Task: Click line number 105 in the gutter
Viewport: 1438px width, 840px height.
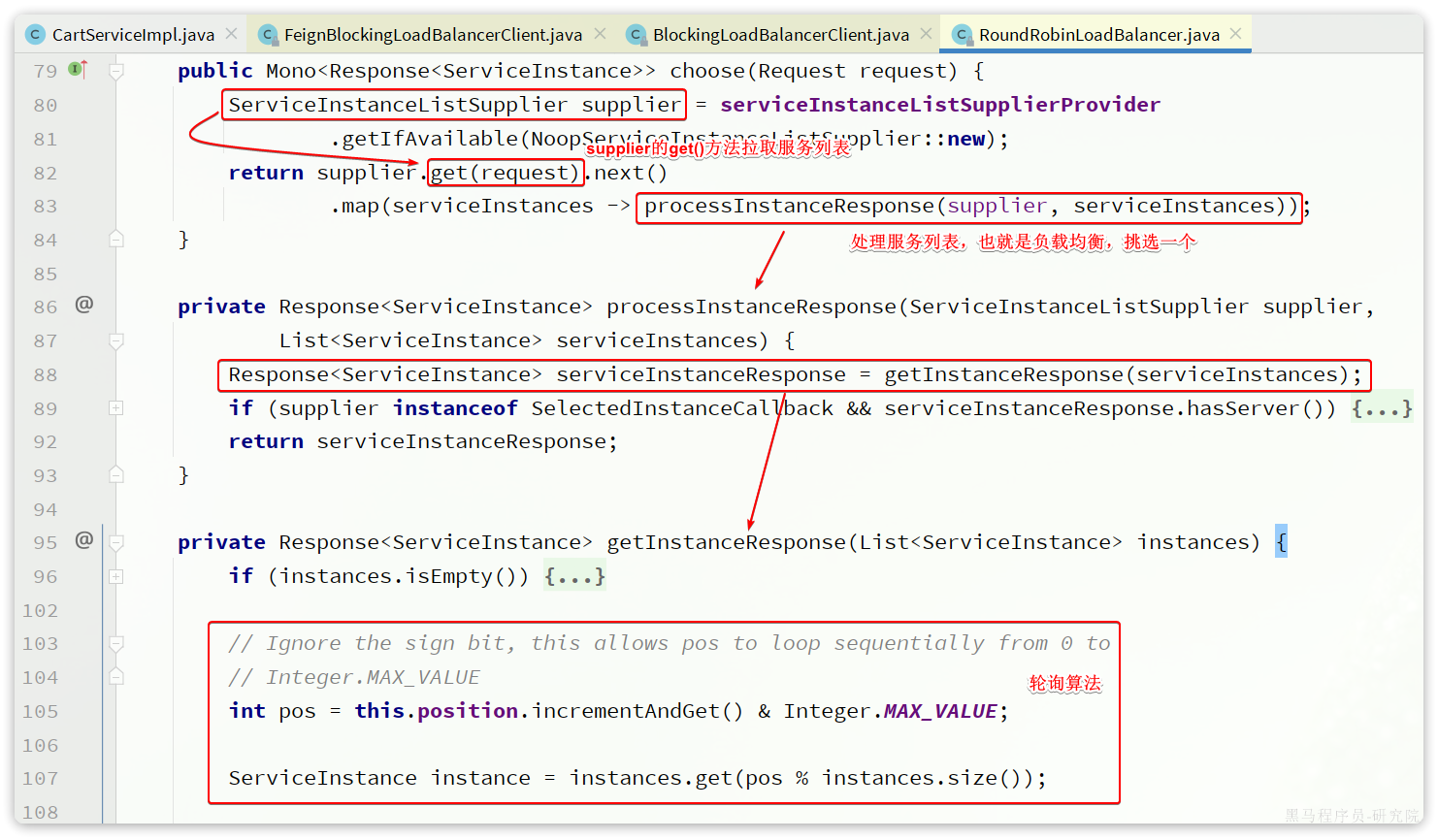Action: [41, 711]
